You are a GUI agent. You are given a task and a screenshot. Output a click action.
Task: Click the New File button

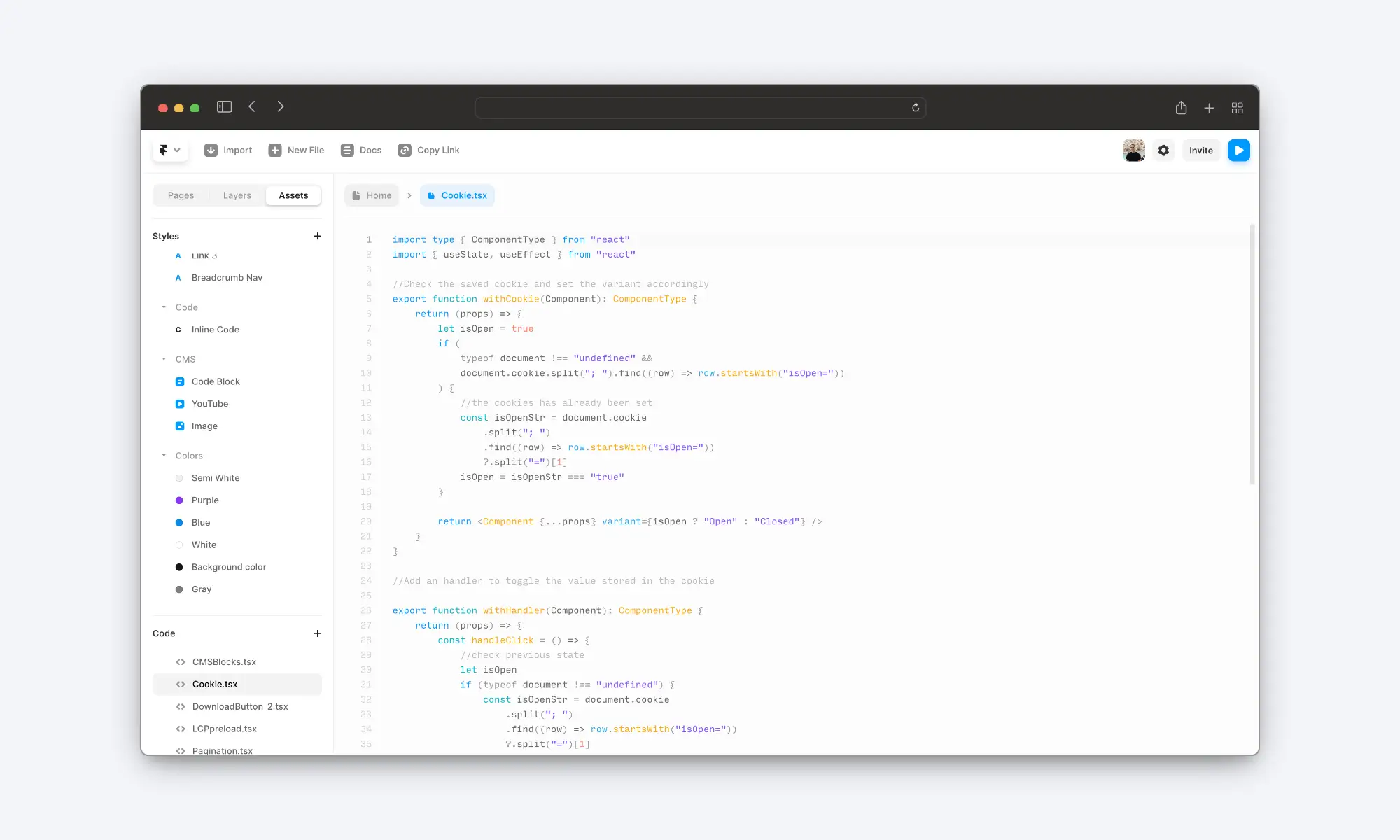pyautogui.click(x=296, y=150)
